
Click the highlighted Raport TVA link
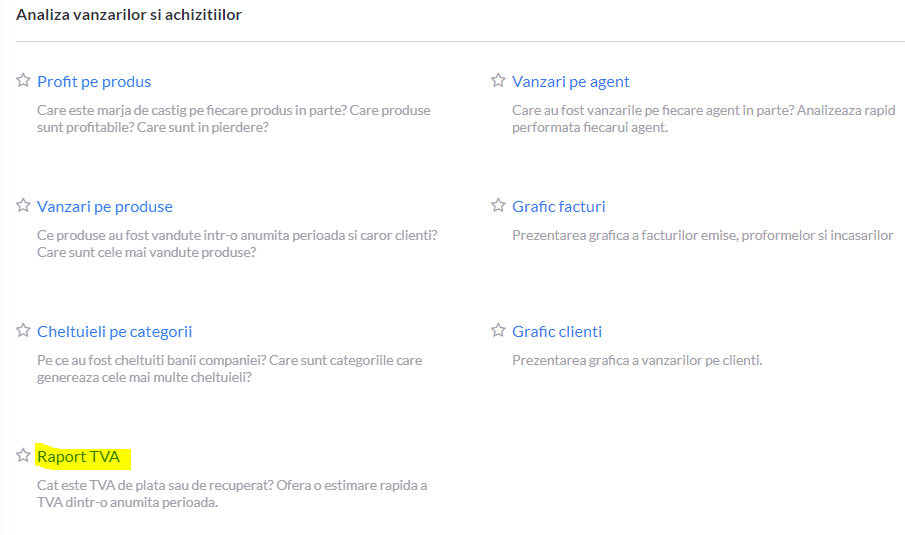(78, 457)
